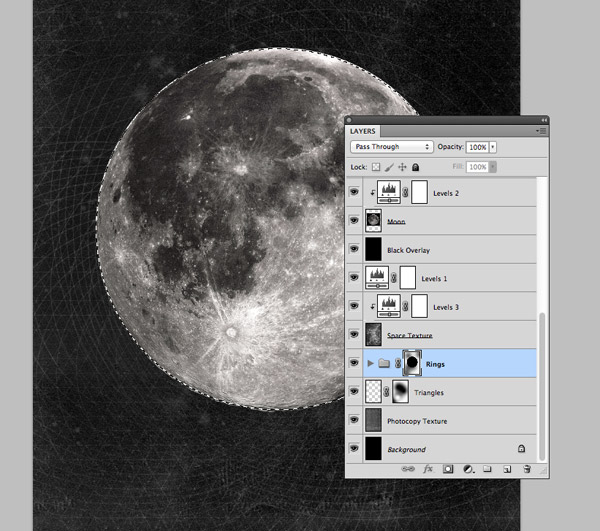Hide the Black Overlay layer
This screenshot has height=531, width=600.
click(355, 250)
